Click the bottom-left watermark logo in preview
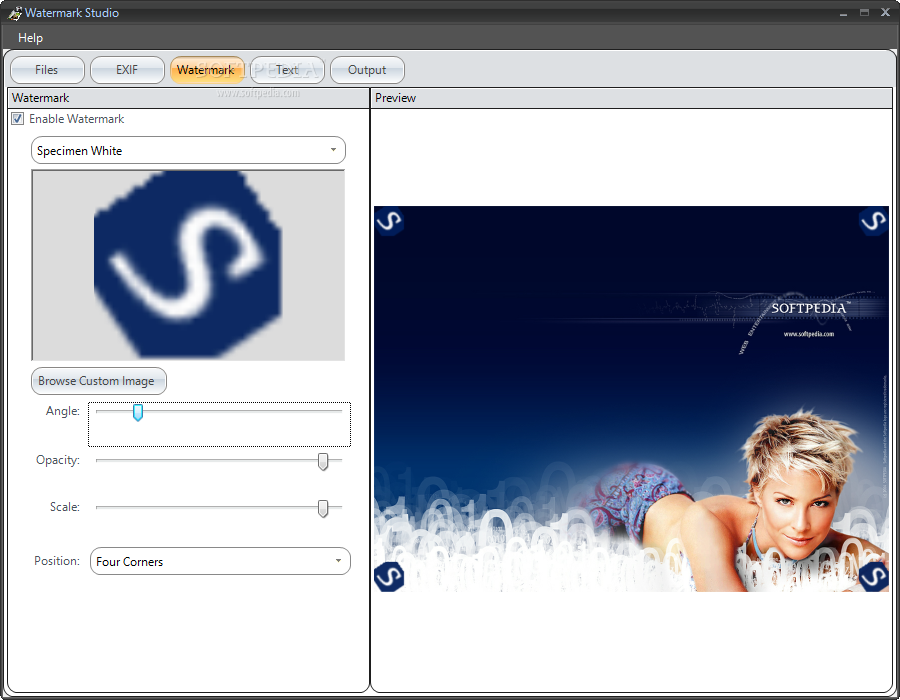The height and width of the screenshot is (700, 900). pos(389,577)
